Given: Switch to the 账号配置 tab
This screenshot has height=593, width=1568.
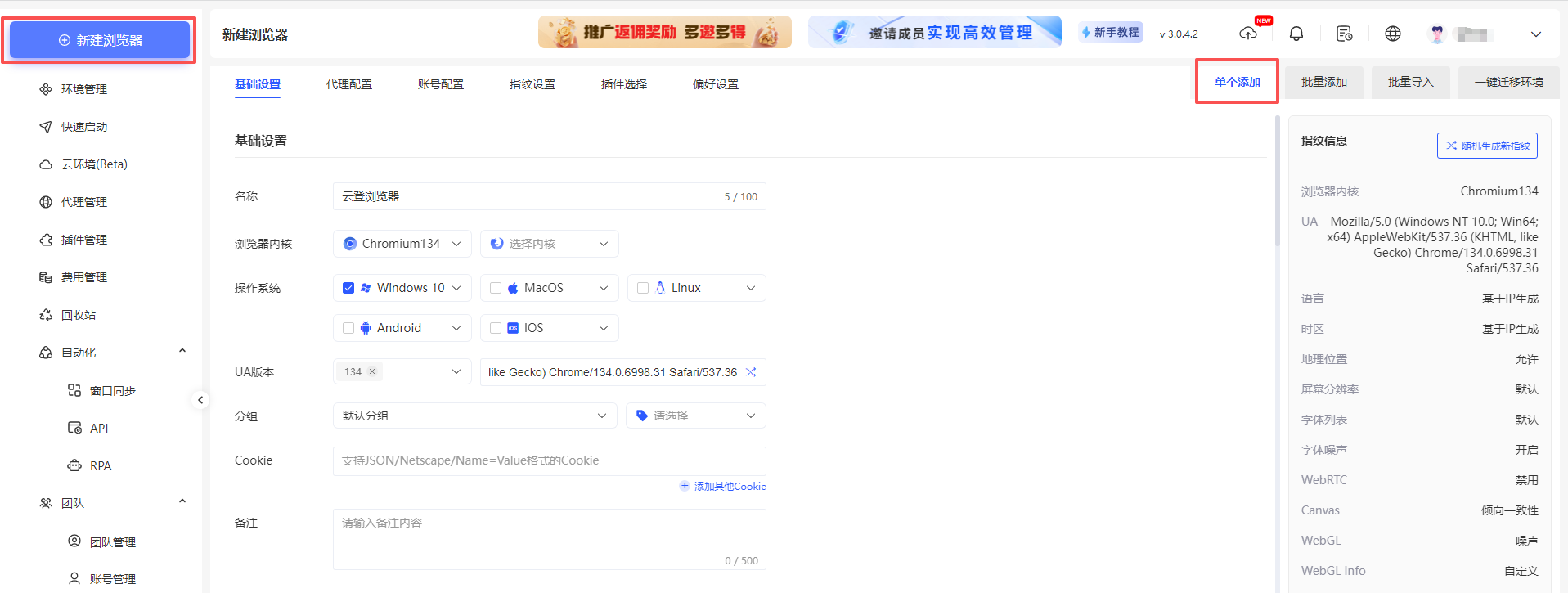Looking at the screenshot, I should click(x=441, y=84).
